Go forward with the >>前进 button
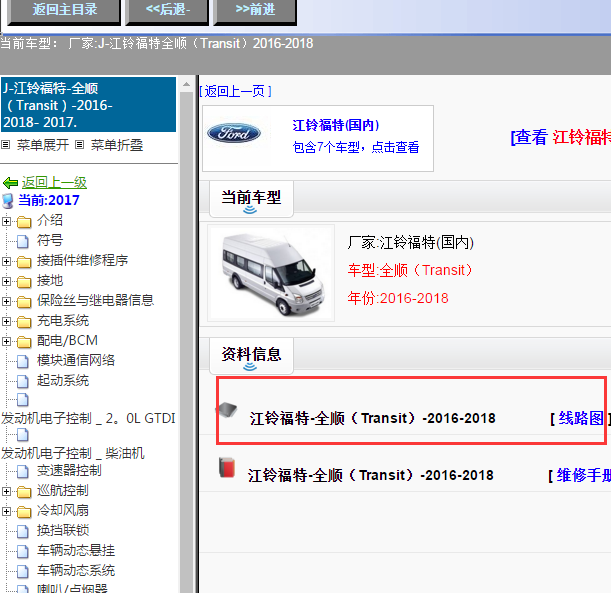This screenshot has height=593, width=611. [255, 10]
